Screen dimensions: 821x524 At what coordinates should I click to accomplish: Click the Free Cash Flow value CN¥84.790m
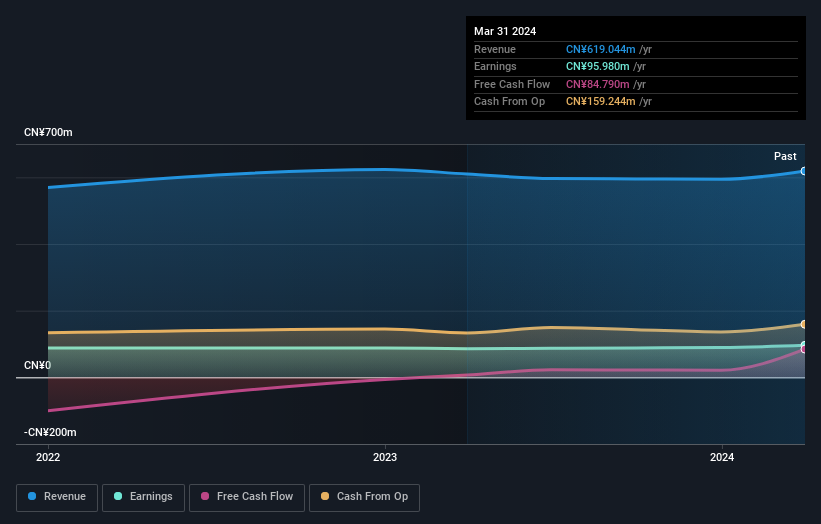597,84
